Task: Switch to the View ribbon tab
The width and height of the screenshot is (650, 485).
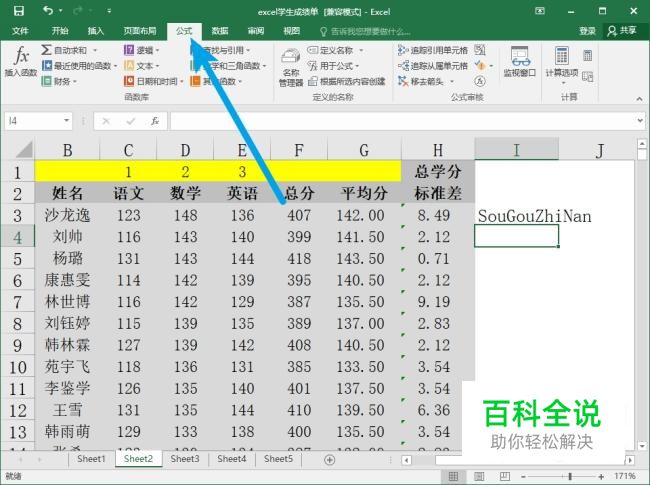Action: coord(291,31)
